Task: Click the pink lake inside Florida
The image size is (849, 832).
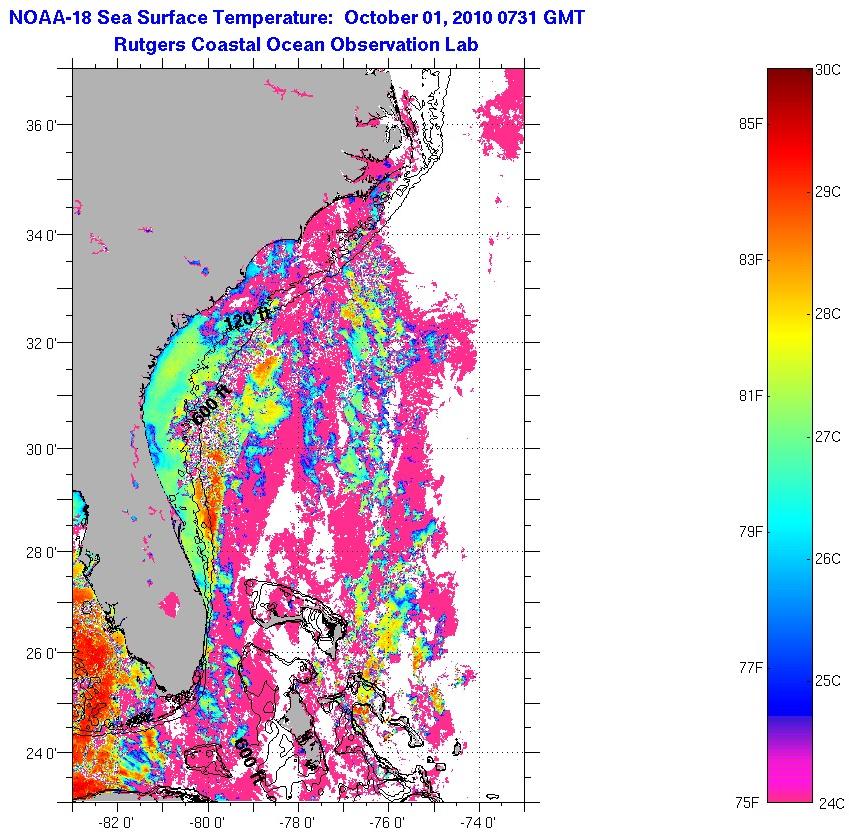Action: pos(170,605)
